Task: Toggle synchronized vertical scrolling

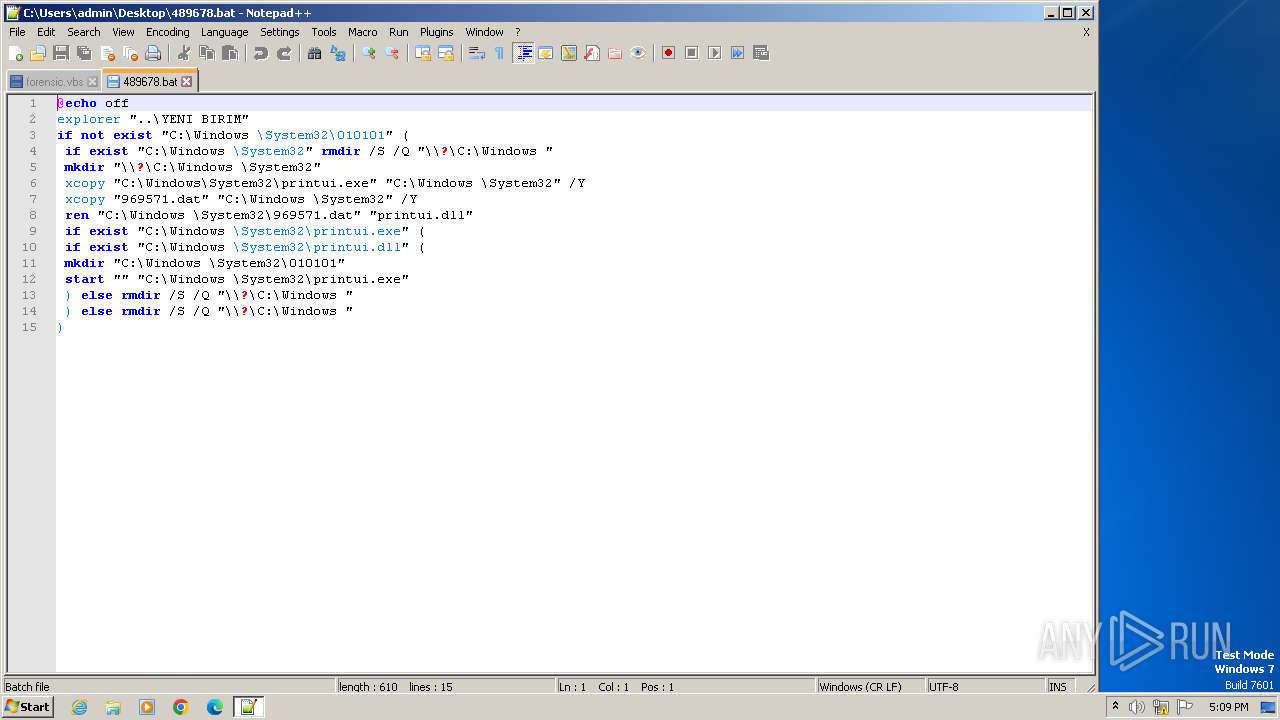Action: coord(422,53)
